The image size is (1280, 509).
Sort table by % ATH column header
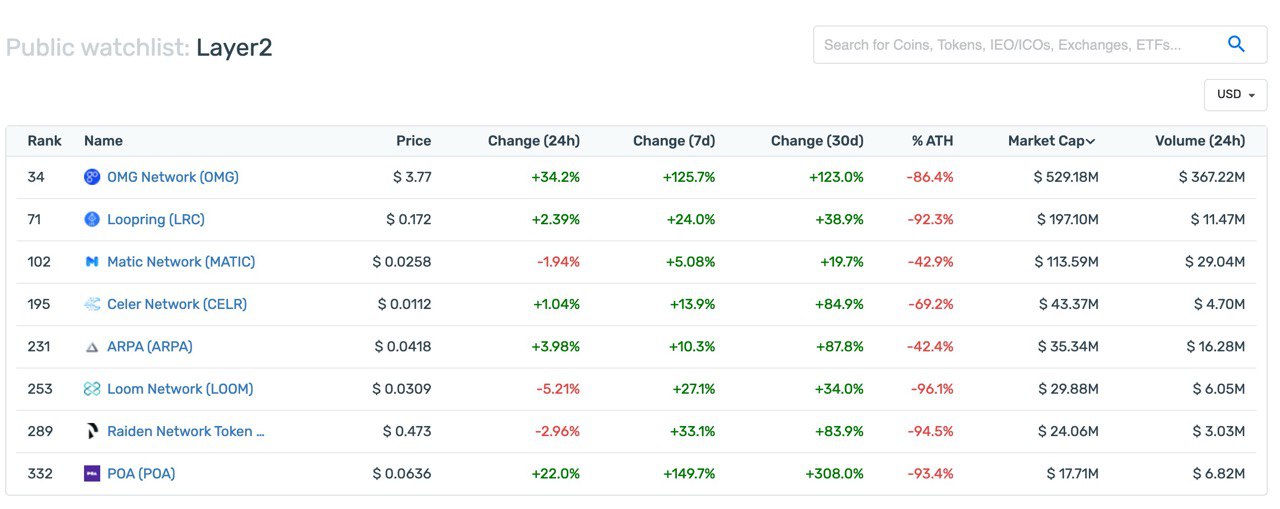tap(932, 141)
